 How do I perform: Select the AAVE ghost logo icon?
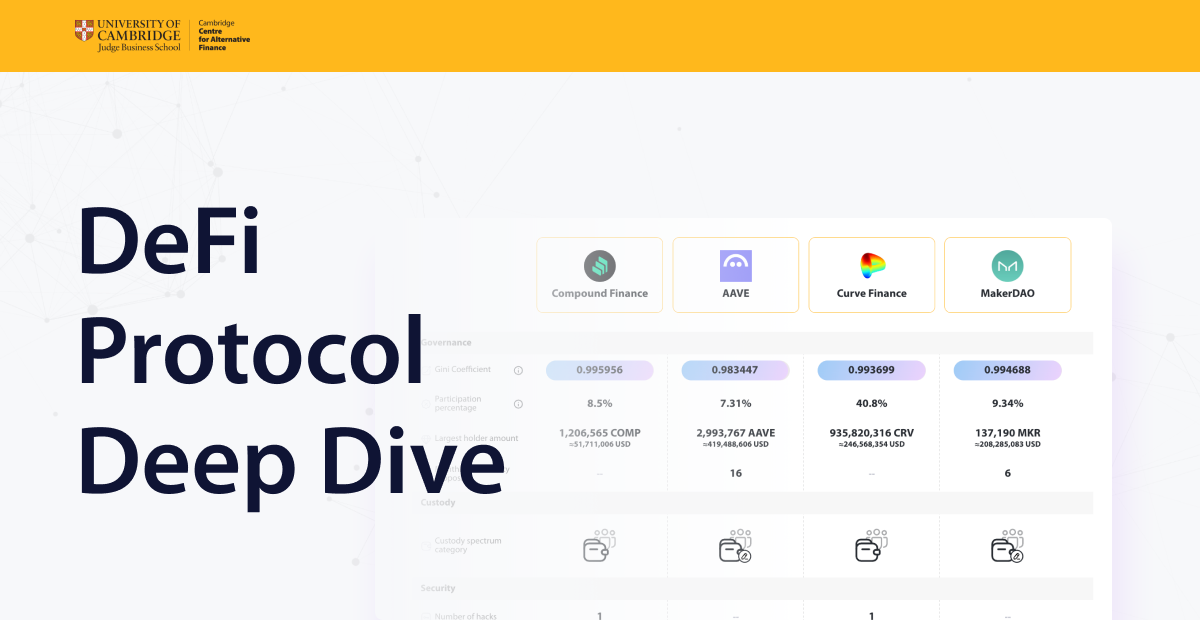point(736,266)
